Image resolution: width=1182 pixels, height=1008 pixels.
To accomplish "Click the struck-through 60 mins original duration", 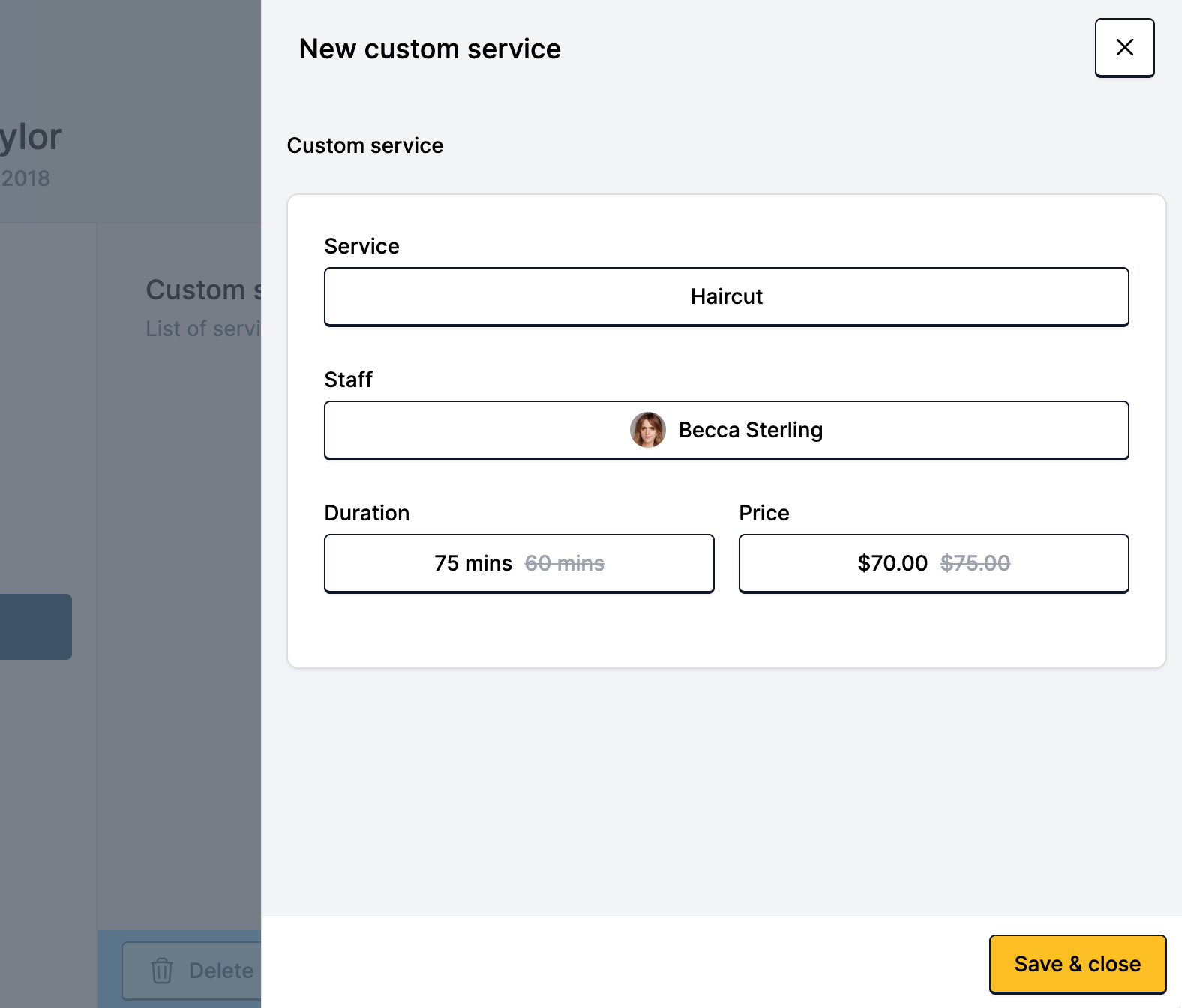I will (x=564, y=563).
